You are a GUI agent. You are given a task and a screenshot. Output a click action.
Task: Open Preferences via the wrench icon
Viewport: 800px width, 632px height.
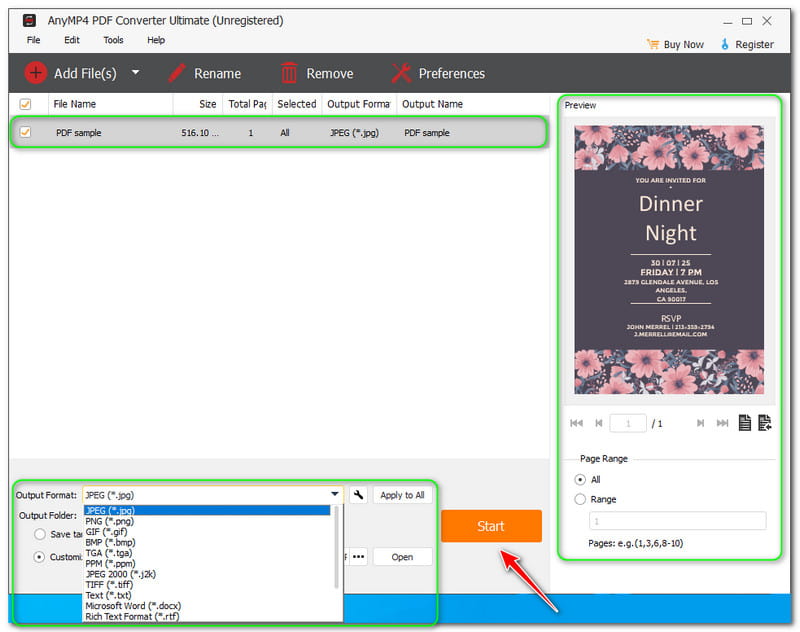[401, 73]
